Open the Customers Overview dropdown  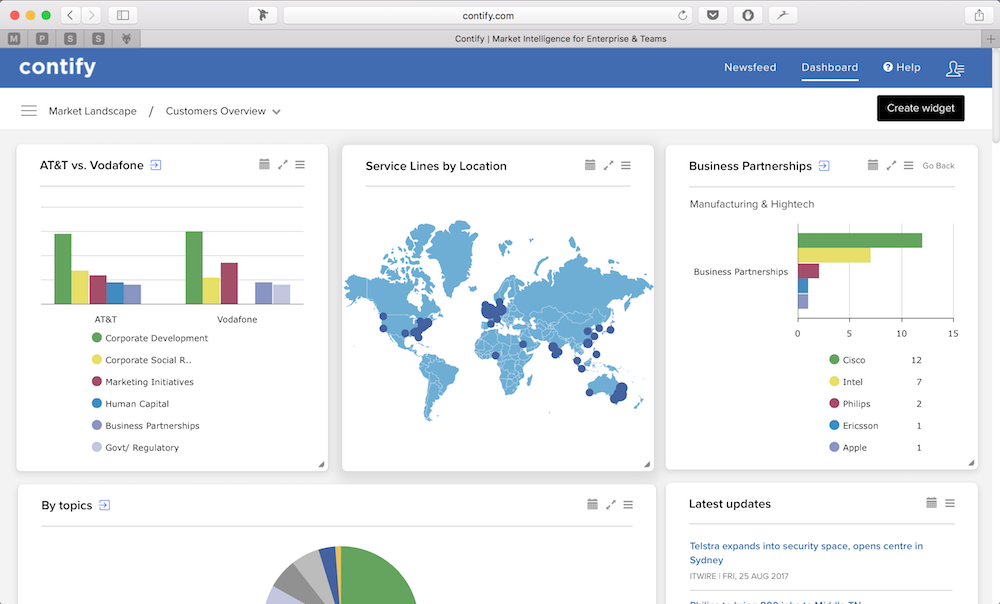tap(223, 111)
